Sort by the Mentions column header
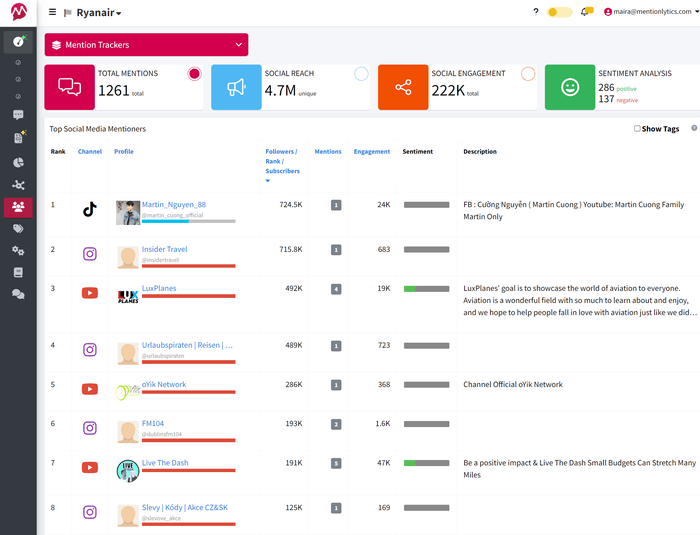 tap(328, 151)
